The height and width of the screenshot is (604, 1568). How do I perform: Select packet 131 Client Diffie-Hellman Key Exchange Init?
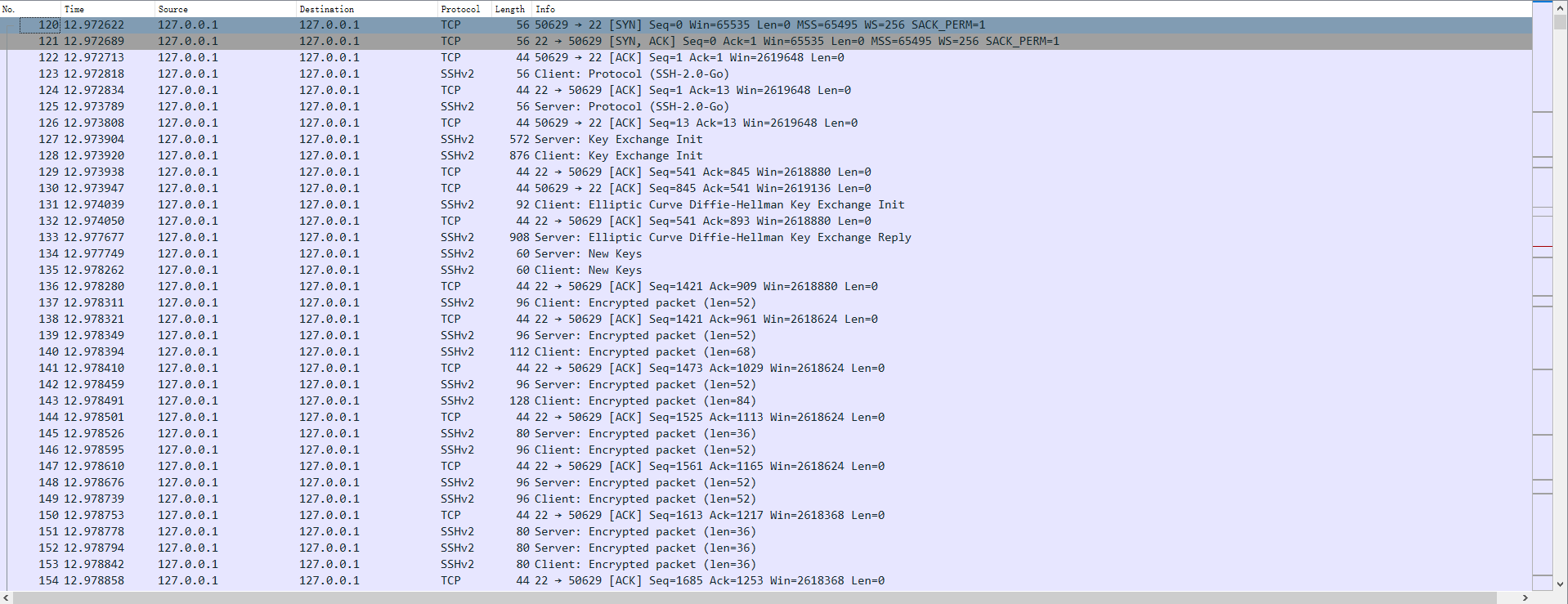tap(572, 205)
